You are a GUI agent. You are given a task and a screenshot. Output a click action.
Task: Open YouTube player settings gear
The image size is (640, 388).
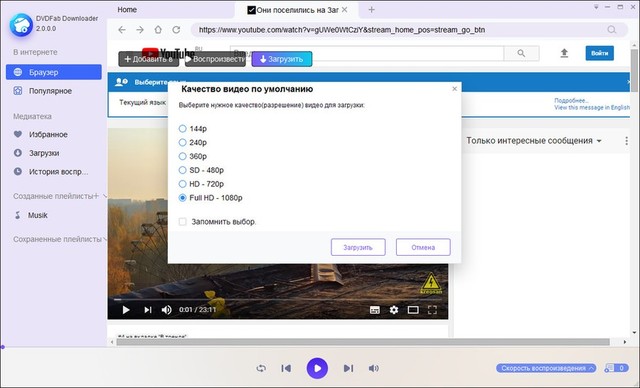point(393,310)
